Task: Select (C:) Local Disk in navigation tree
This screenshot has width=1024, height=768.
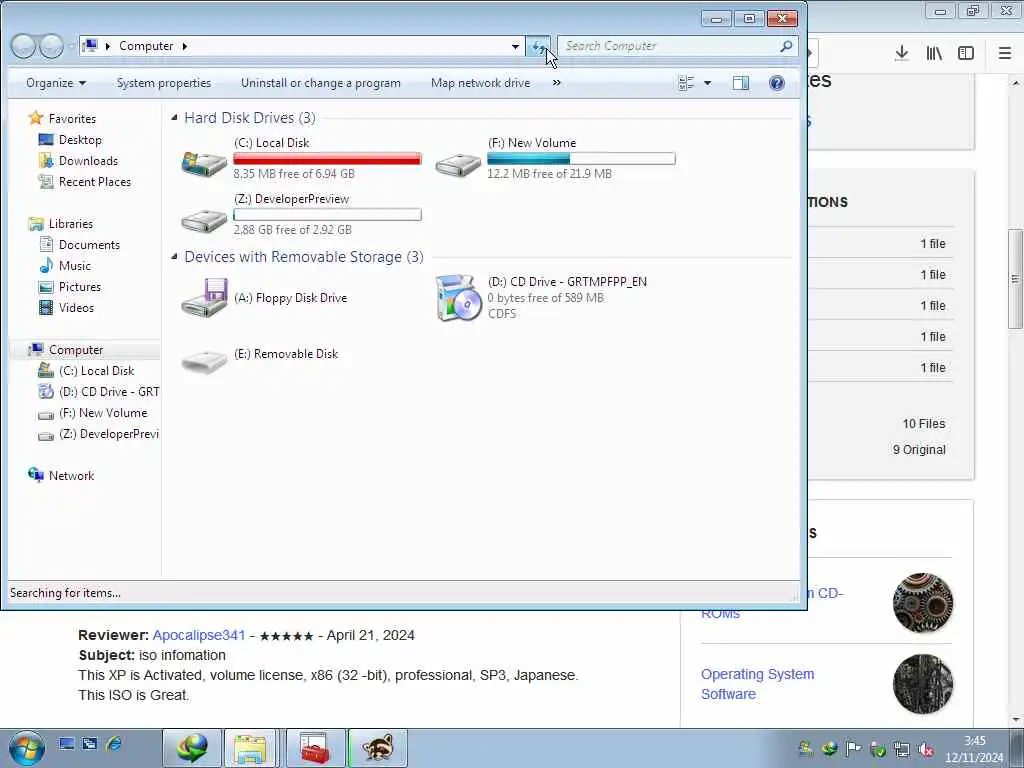Action: pyautogui.click(x=96, y=370)
